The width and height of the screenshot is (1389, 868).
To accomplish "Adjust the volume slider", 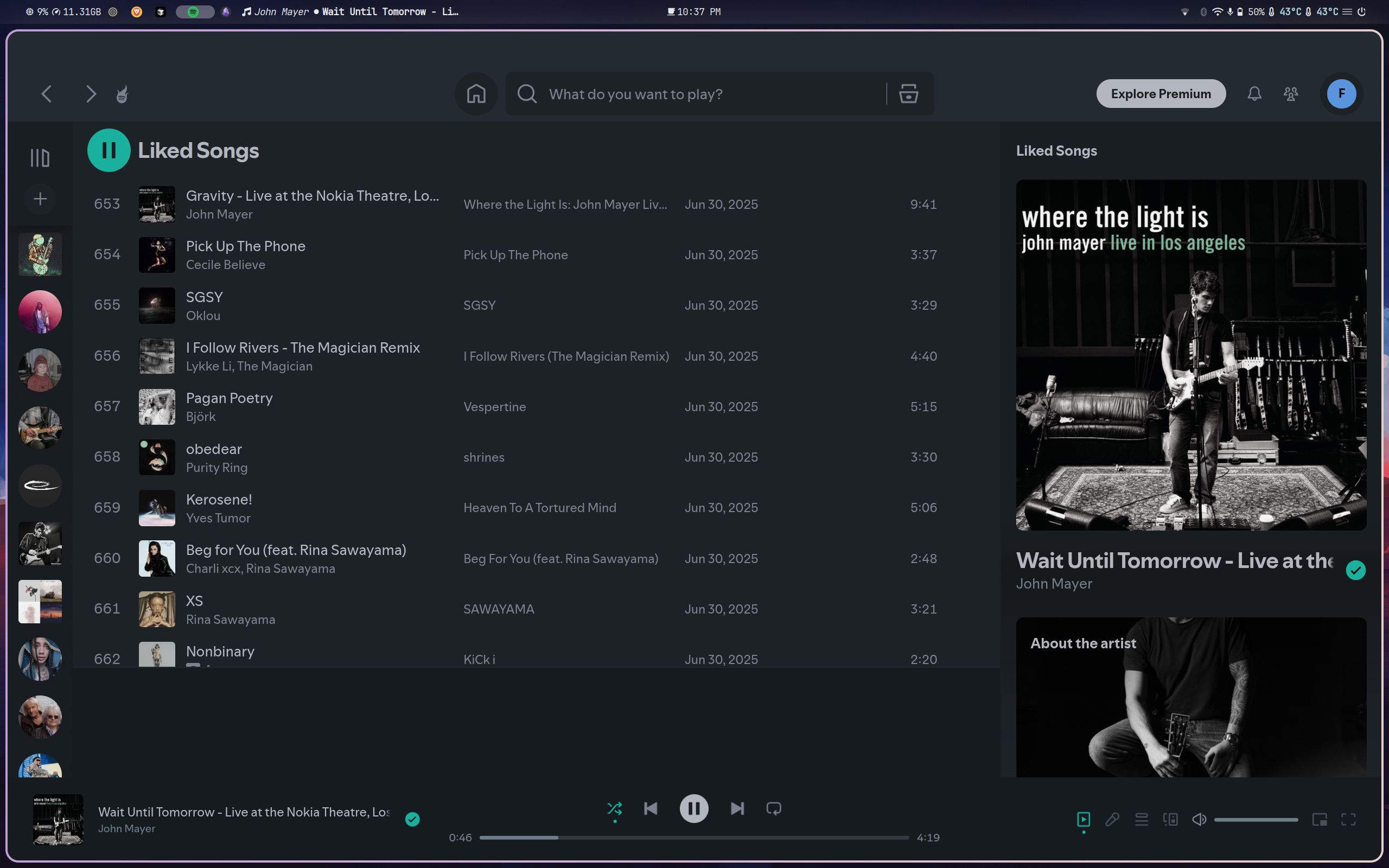I will tap(1256, 819).
